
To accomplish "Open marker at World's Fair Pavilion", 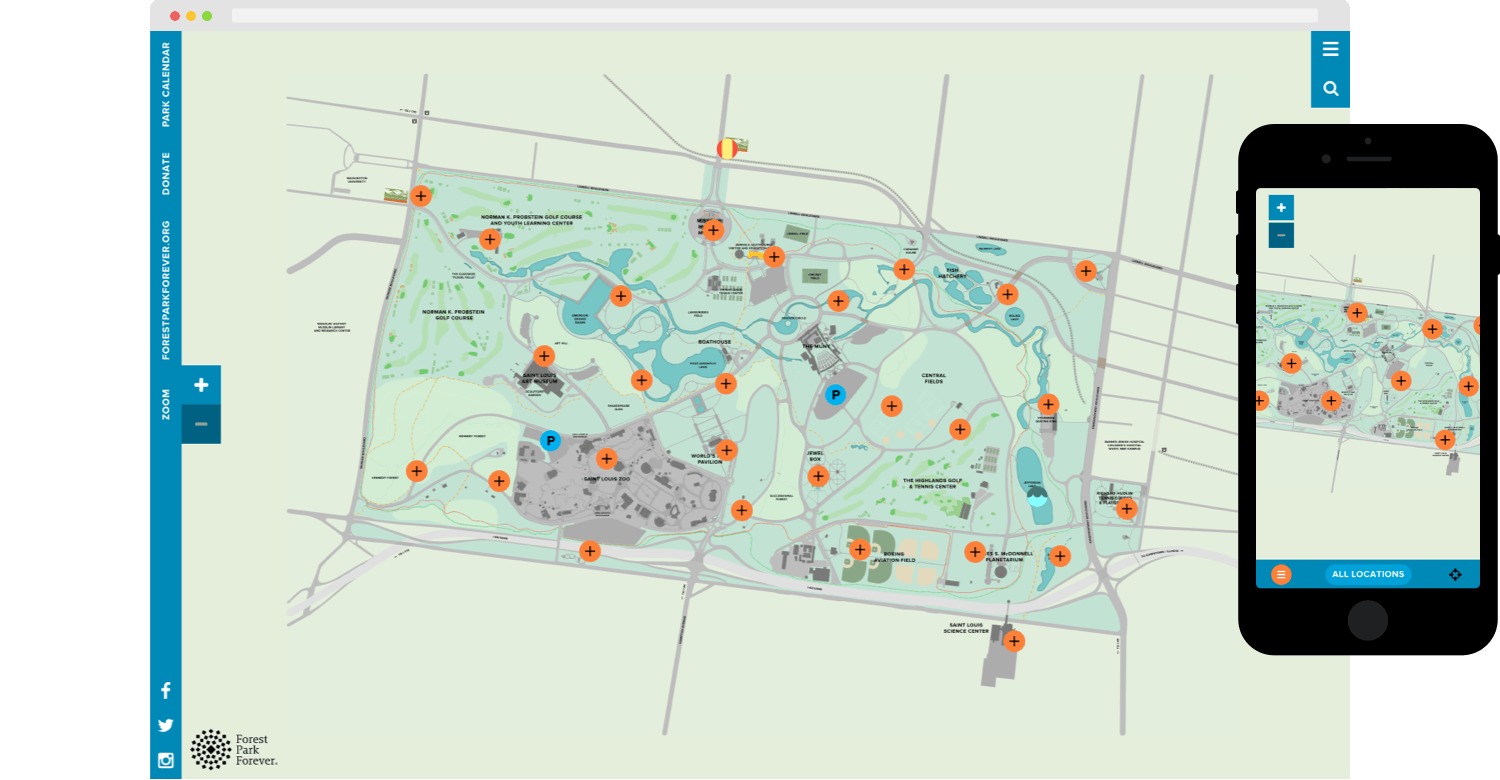I will 727,450.
